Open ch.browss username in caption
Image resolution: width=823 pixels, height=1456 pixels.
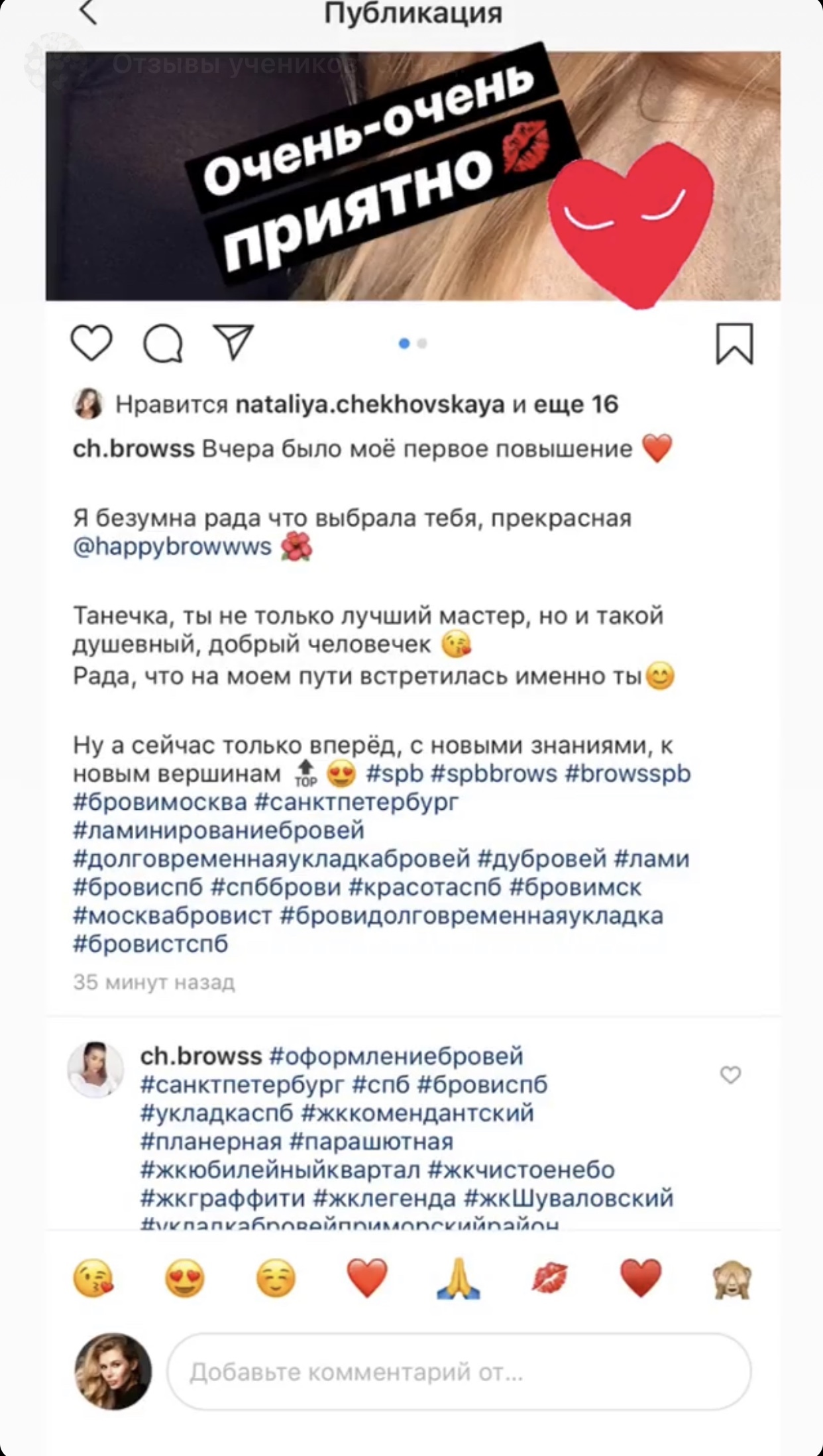tap(134, 449)
